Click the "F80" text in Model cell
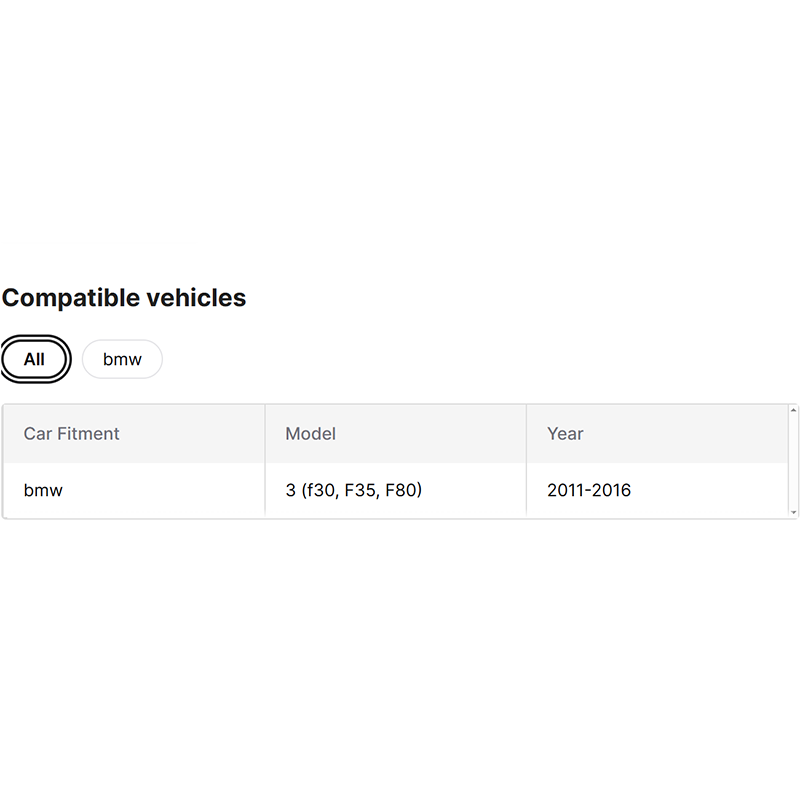 point(400,490)
